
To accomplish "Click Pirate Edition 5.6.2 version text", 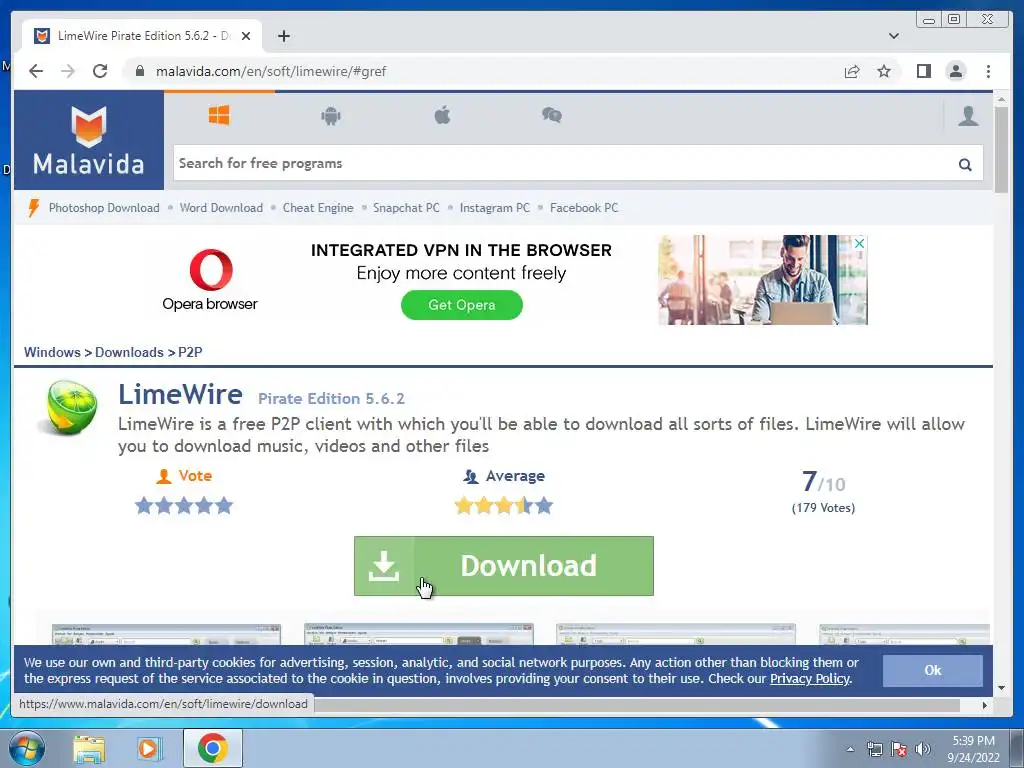I will point(331,398).
